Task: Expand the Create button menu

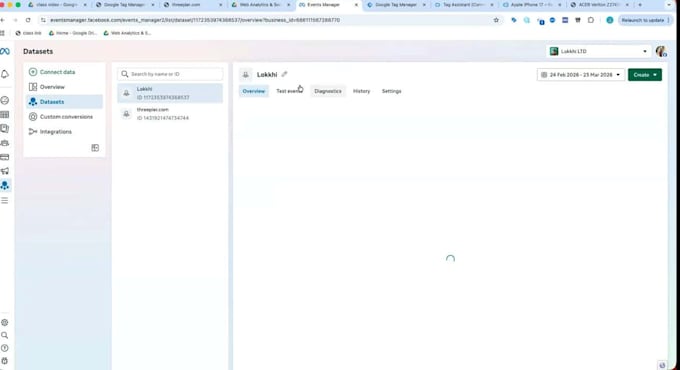Action: click(644, 75)
